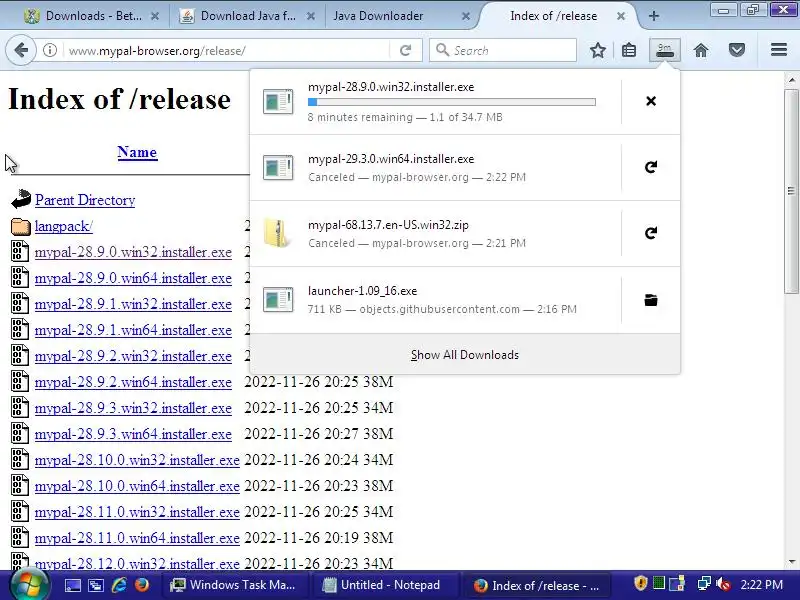800x600 pixels.
Task: Click the muted volume tray icon
Action: [723, 584]
